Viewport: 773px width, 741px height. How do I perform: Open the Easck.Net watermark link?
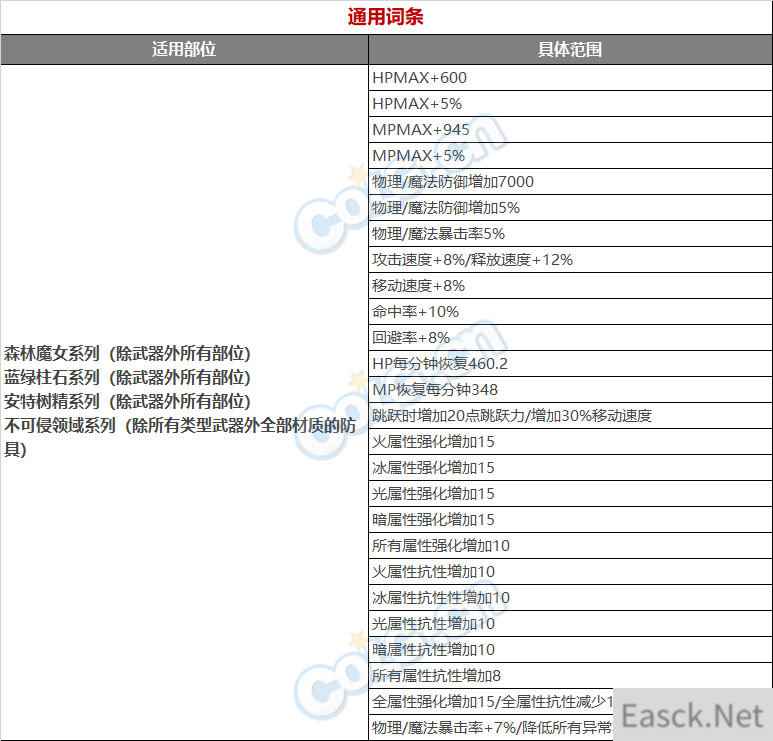pyautogui.click(x=692, y=715)
